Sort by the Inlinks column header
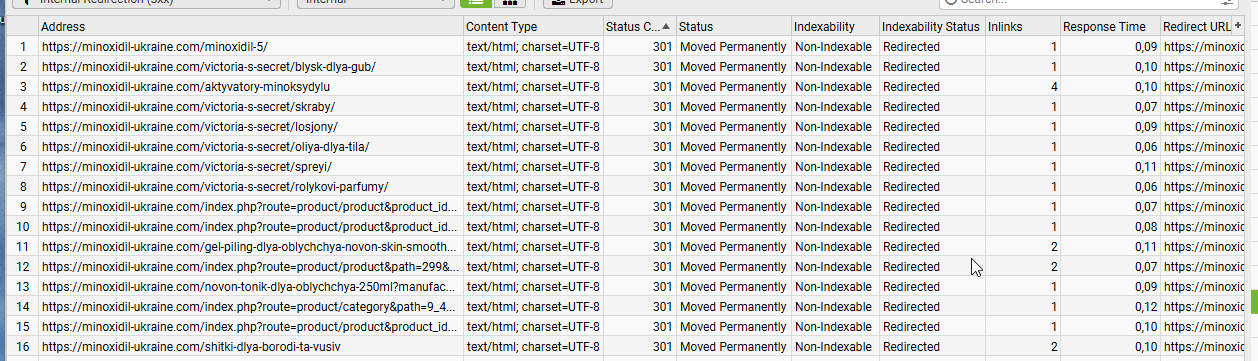 click(1022, 27)
